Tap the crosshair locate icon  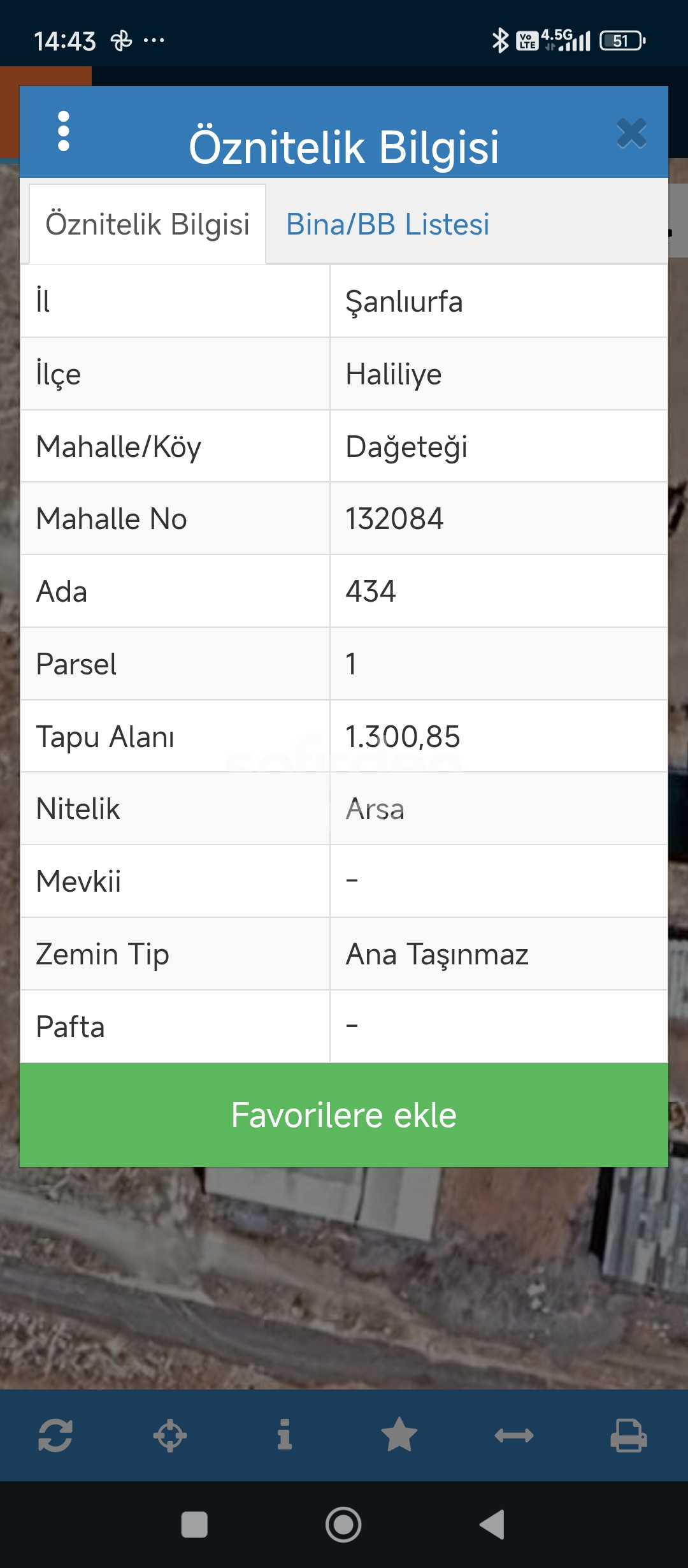[x=170, y=1436]
